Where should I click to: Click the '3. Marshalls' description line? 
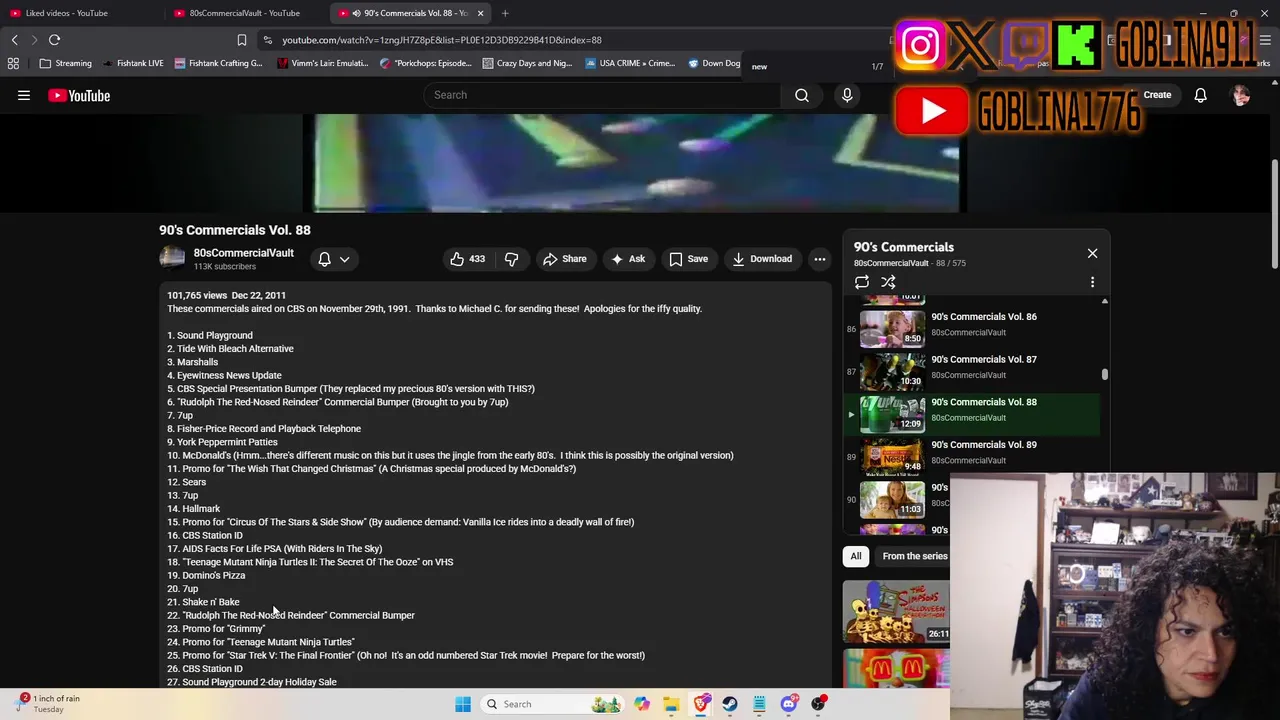(x=192, y=362)
